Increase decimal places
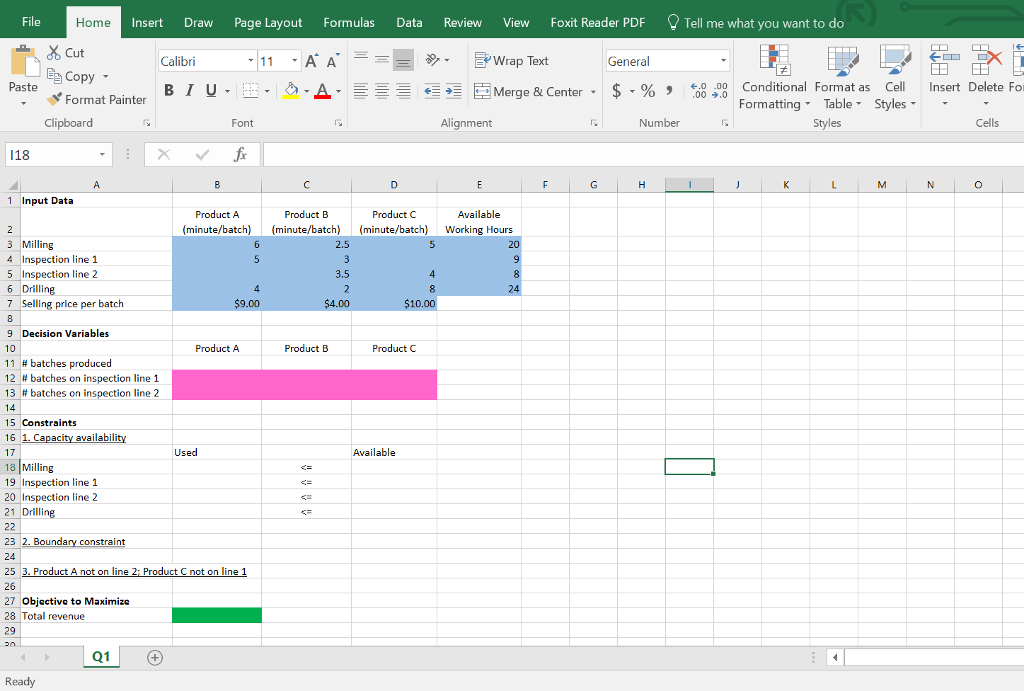1024x691 pixels. click(698, 91)
